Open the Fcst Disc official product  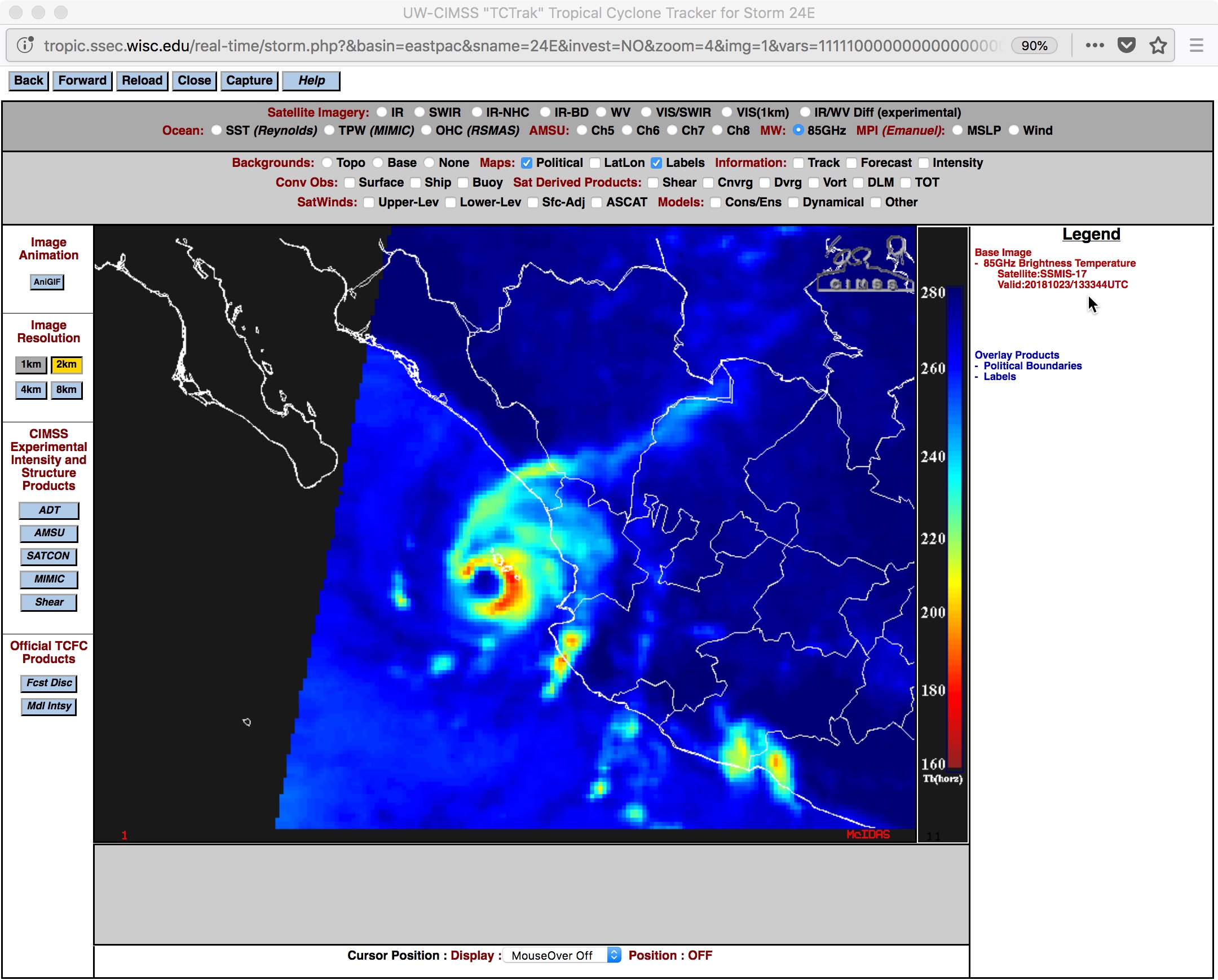pos(49,683)
